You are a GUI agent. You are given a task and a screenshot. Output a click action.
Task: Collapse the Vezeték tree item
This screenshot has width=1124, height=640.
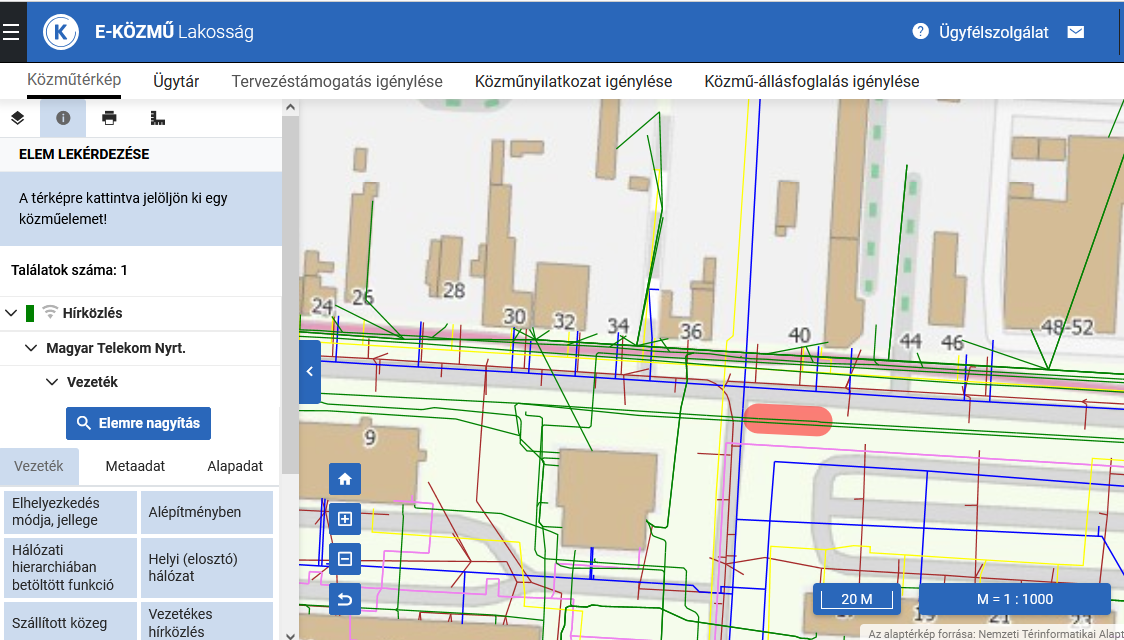click(x=51, y=382)
